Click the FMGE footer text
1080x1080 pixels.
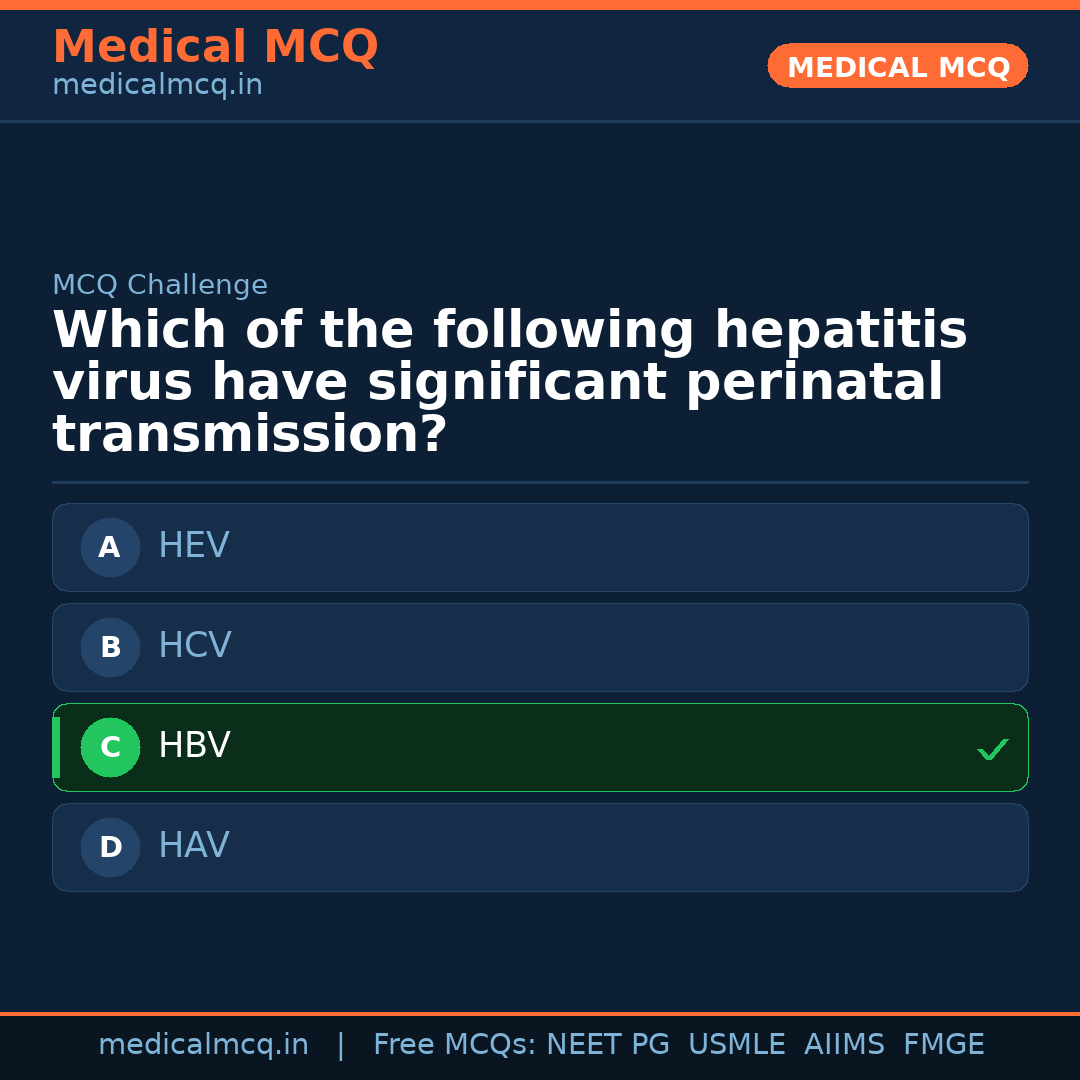click(x=943, y=1045)
